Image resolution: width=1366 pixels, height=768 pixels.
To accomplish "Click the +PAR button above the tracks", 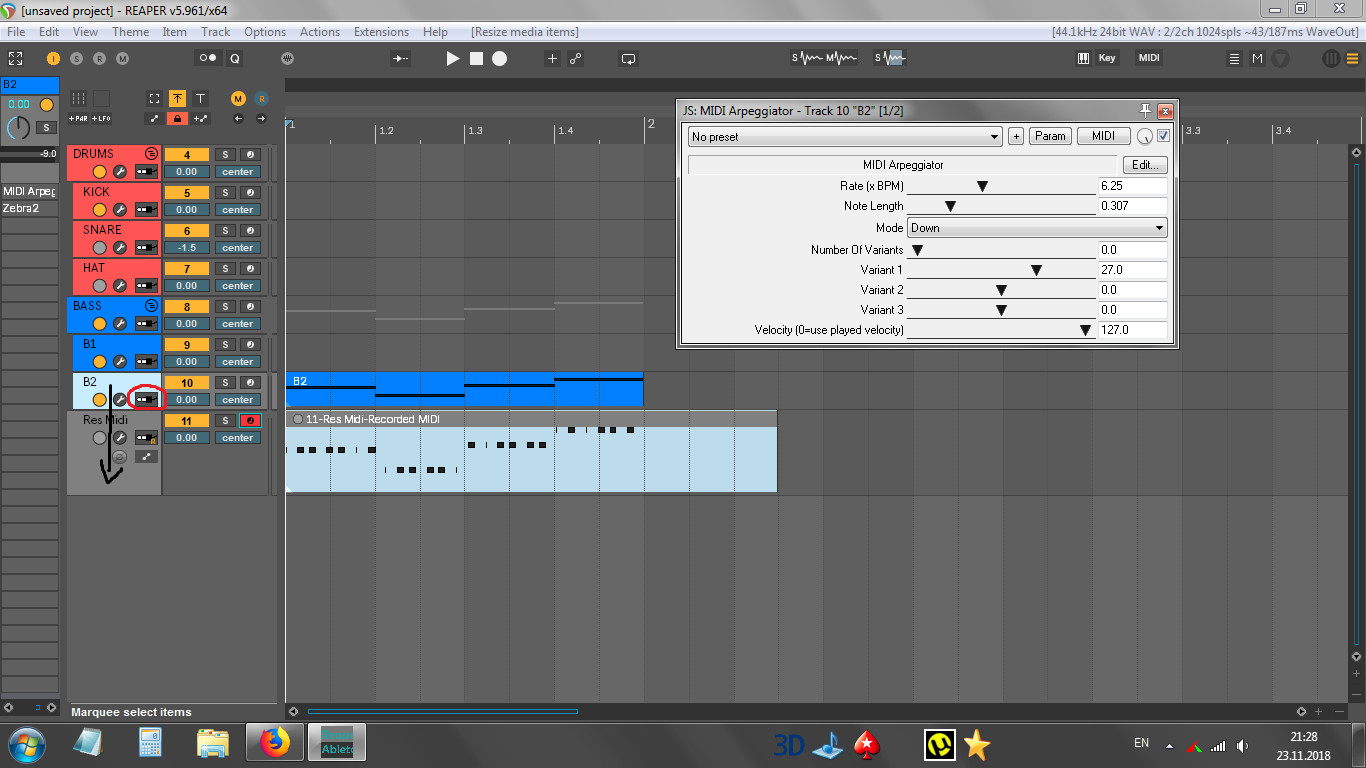I will (79, 119).
